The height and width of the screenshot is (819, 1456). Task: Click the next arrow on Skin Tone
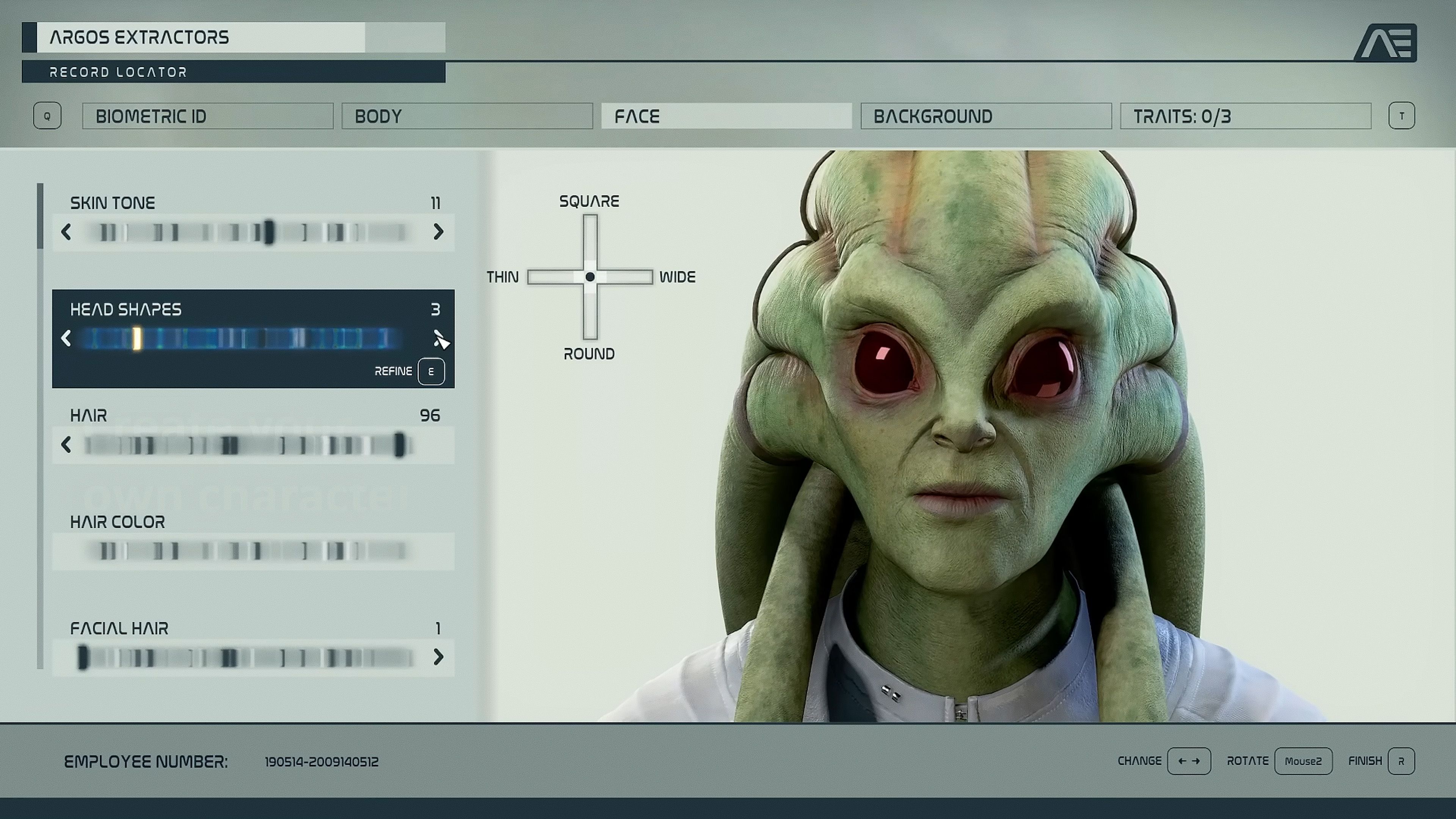click(x=439, y=232)
